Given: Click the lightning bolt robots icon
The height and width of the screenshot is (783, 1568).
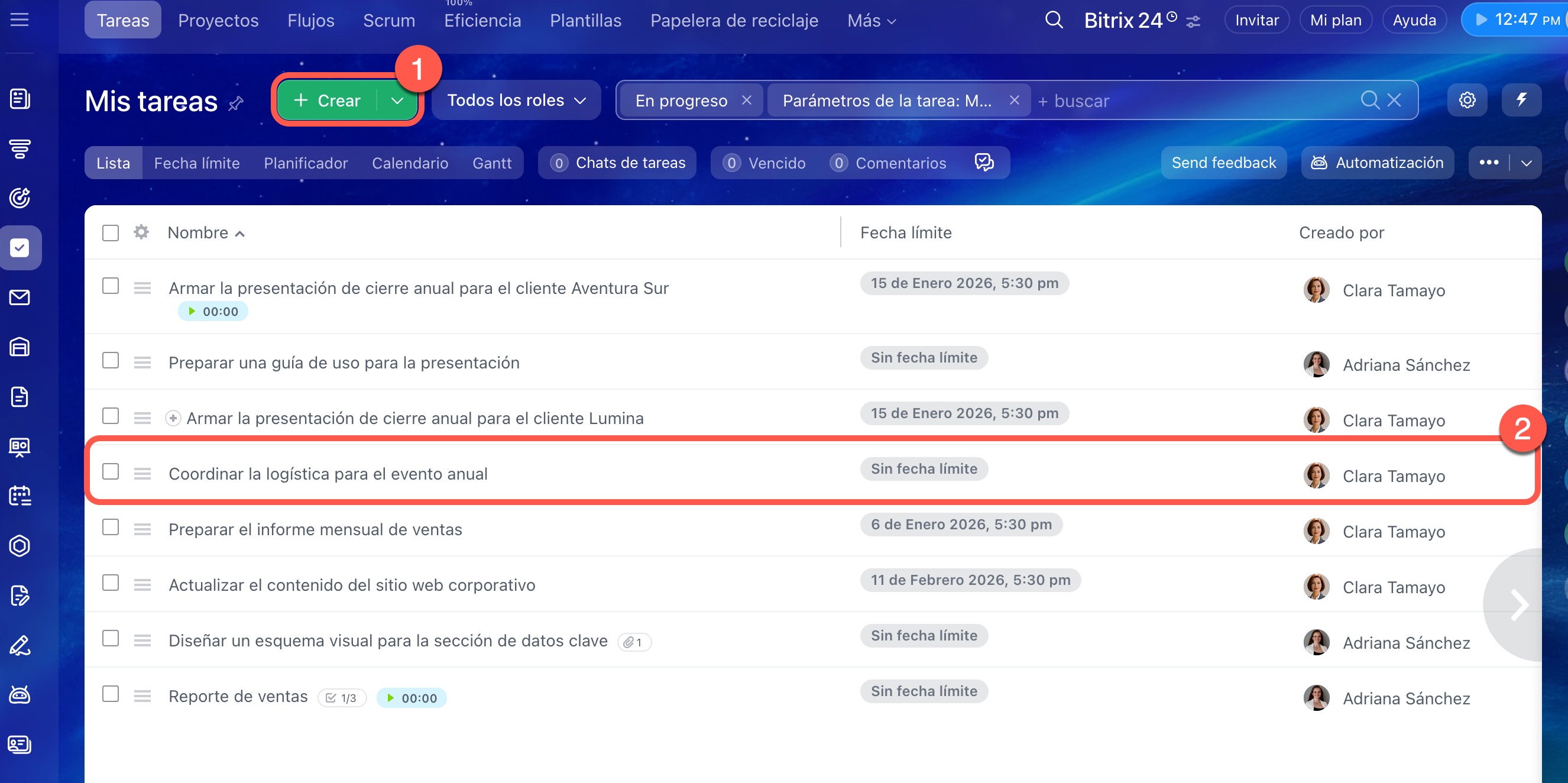Looking at the screenshot, I should pyautogui.click(x=1521, y=100).
